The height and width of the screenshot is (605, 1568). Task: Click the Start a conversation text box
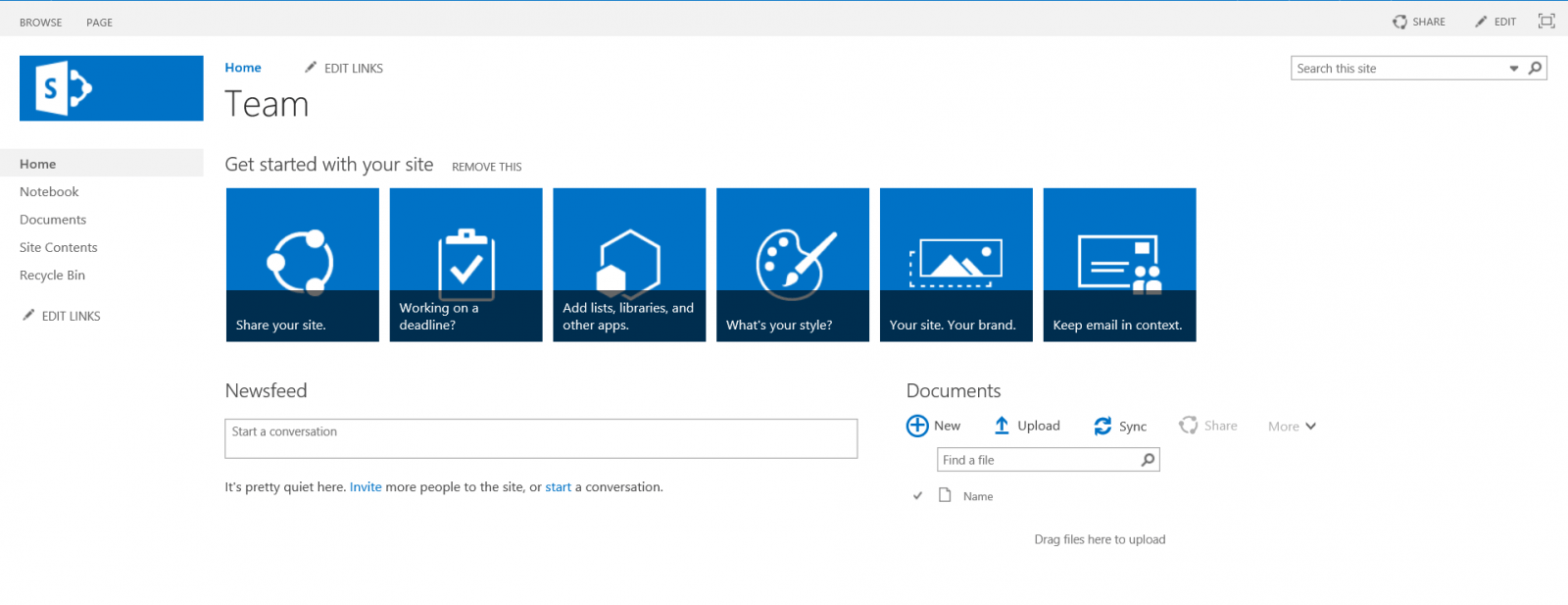pyautogui.click(x=541, y=438)
